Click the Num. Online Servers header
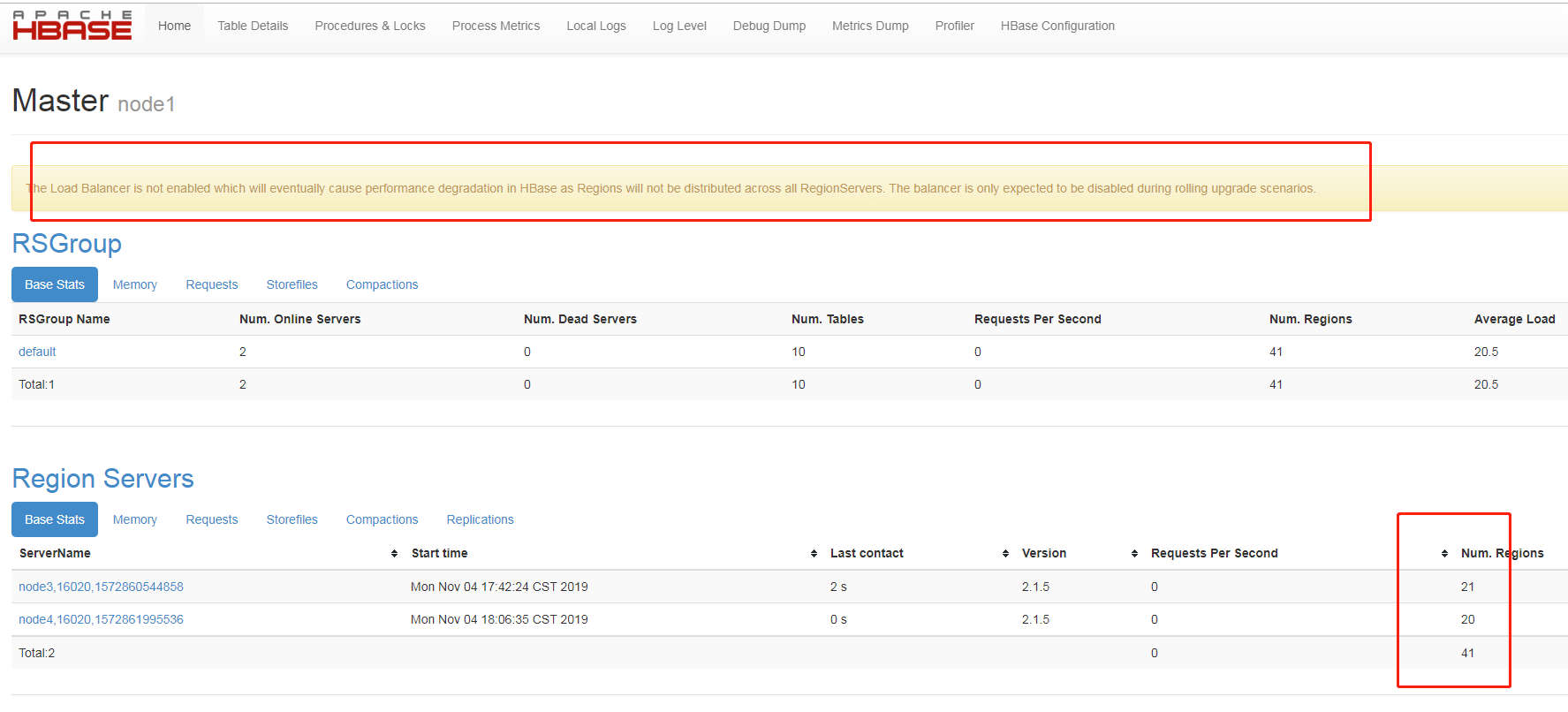Image resolution: width=1568 pixels, height=712 pixels. click(x=300, y=319)
